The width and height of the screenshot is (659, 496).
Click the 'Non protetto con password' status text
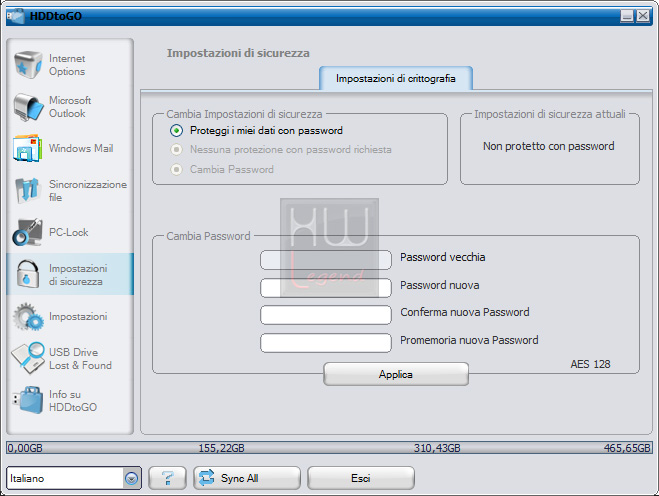[x=548, y=146]
